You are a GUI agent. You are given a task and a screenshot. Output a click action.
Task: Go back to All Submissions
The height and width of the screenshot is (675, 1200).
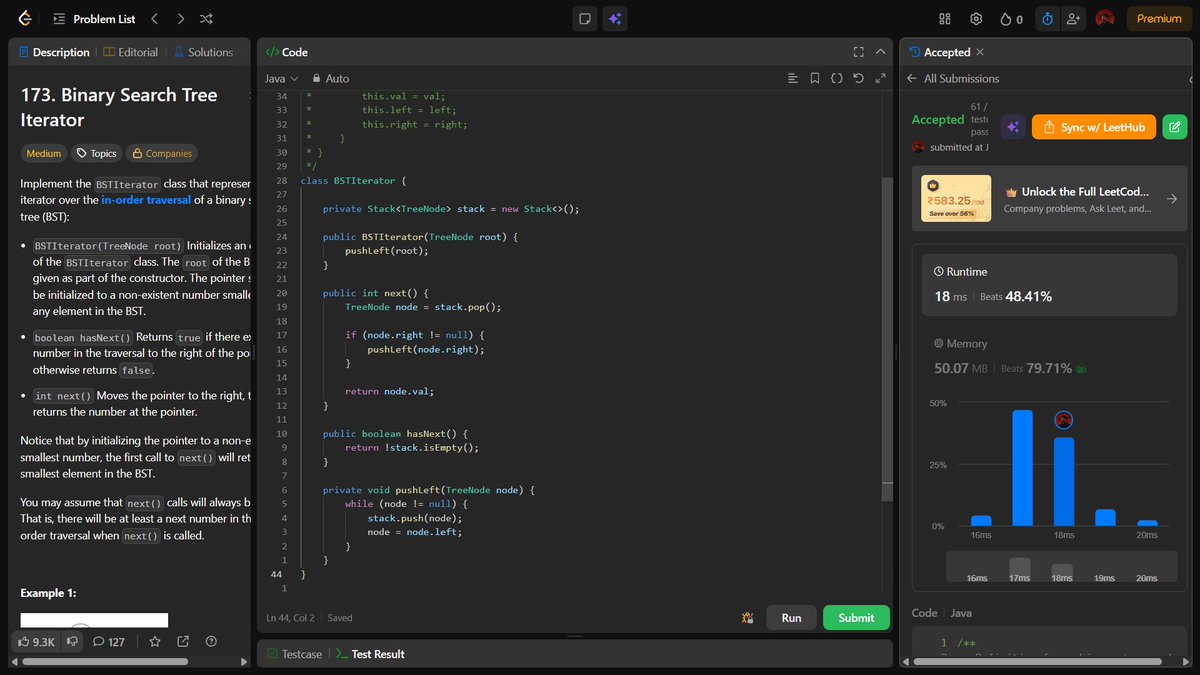952,78
